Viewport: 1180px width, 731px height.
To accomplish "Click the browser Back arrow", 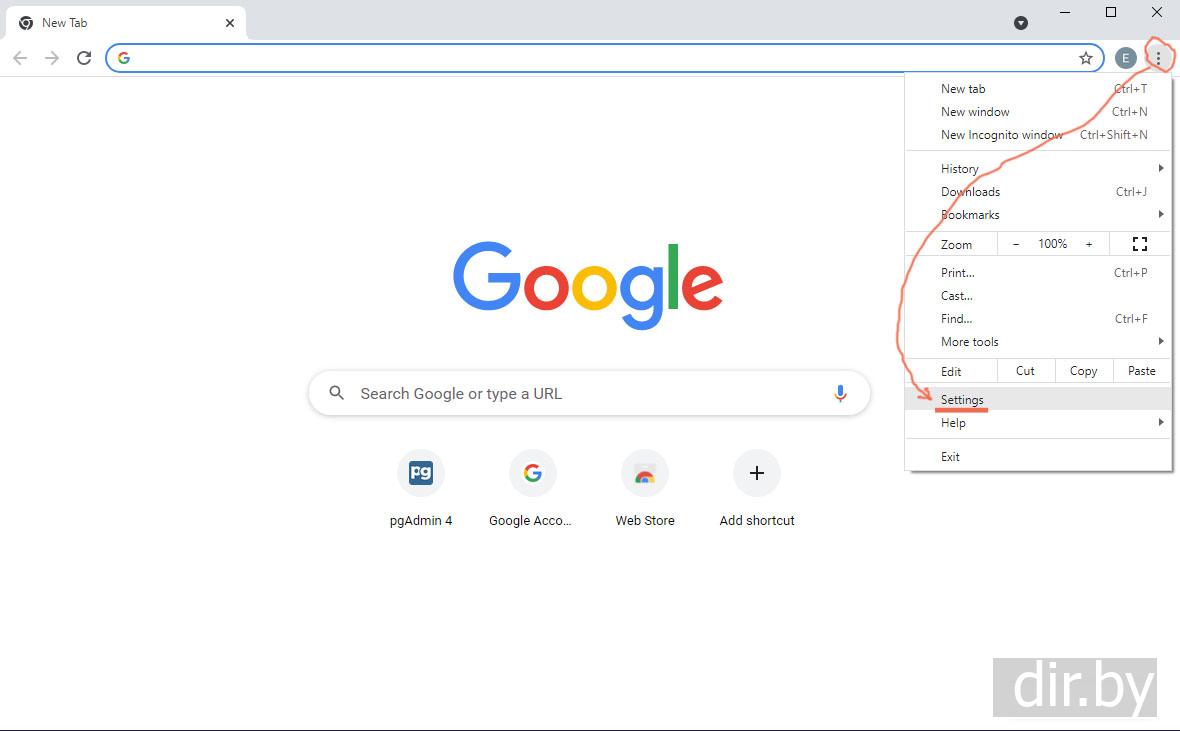I will (x=20, y=58).
